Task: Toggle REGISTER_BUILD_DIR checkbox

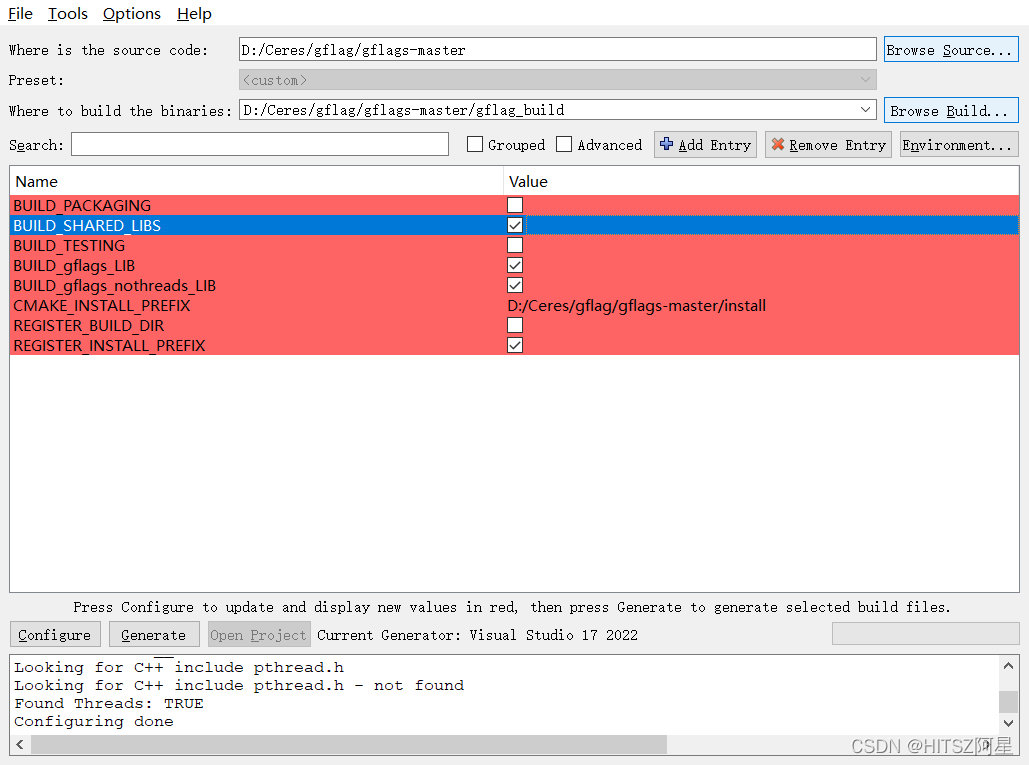Action: pos(515,325)
